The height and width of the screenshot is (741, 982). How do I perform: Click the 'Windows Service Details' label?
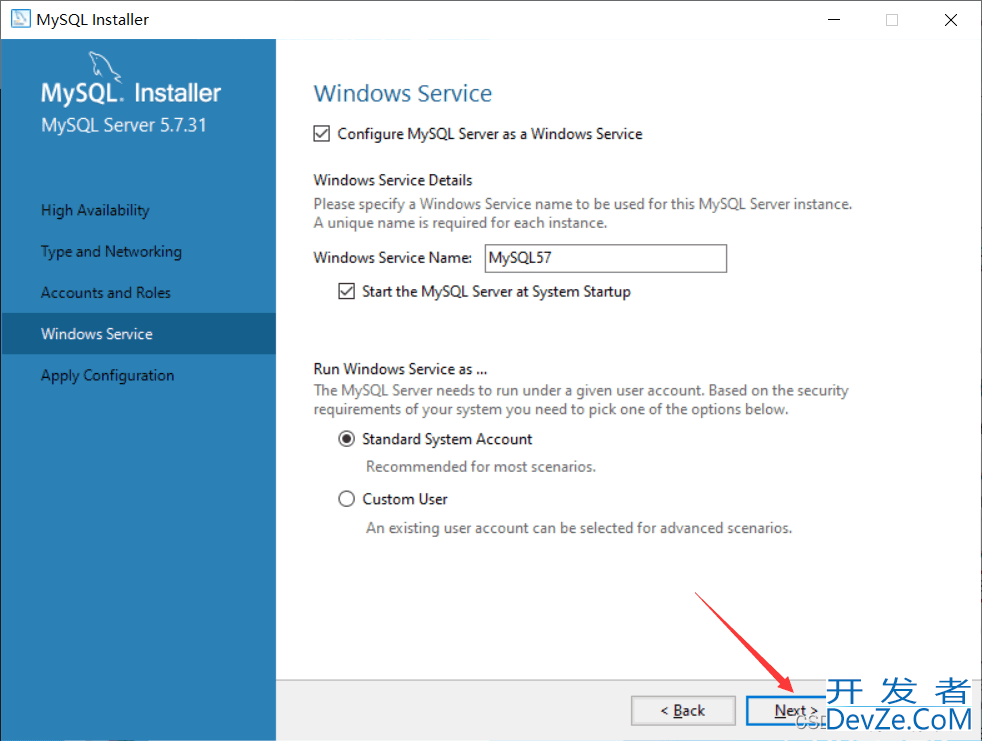point(393,180)
